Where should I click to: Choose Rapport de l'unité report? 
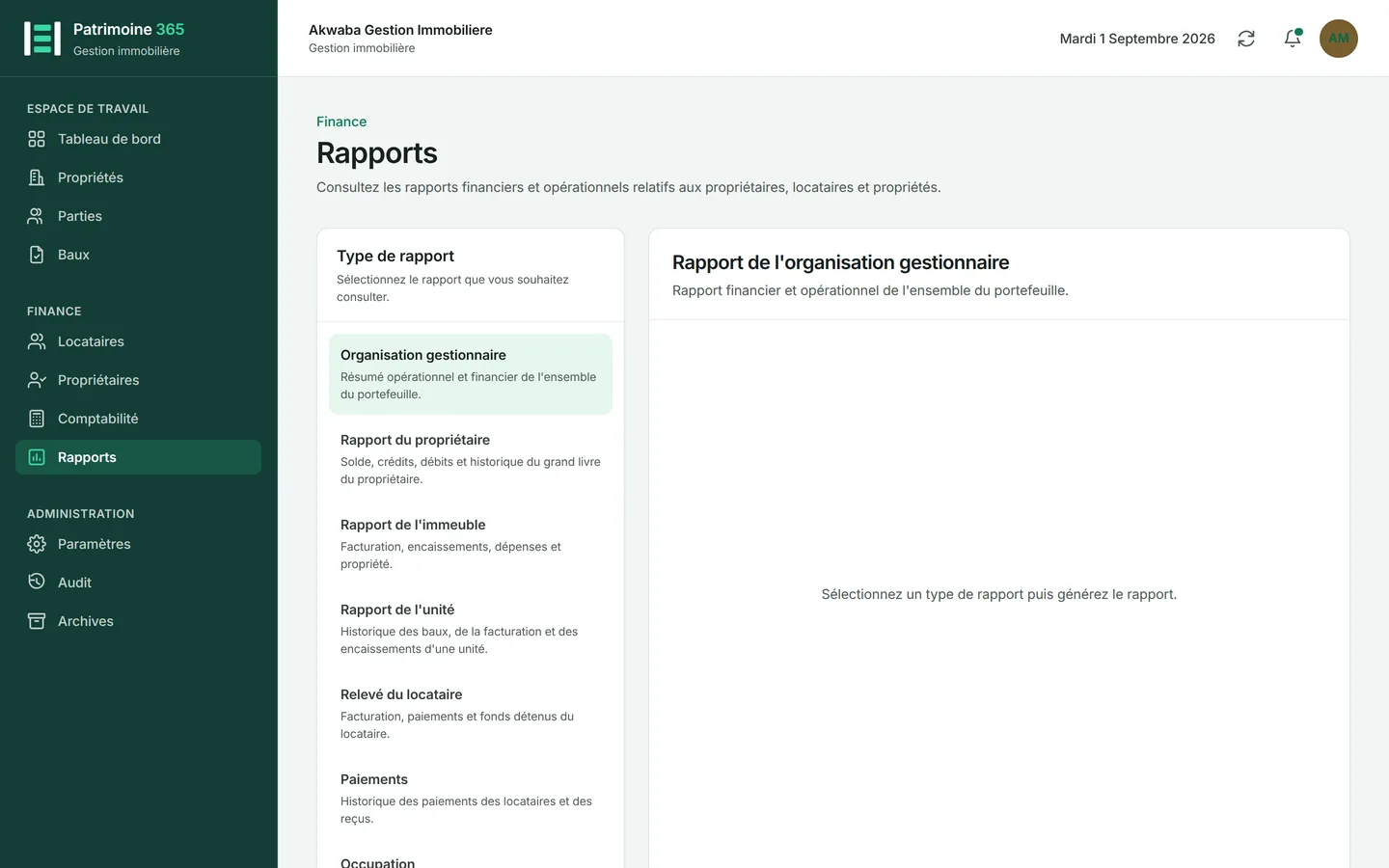pos(471,629)
